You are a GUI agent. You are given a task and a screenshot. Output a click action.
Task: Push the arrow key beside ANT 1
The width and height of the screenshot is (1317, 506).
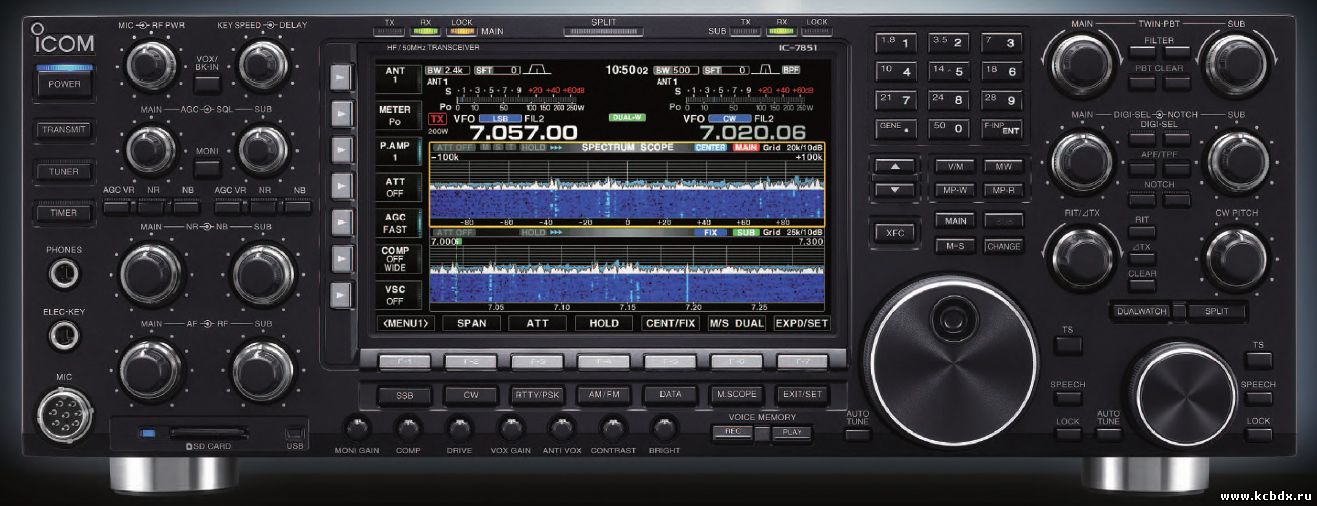(343, 76)
